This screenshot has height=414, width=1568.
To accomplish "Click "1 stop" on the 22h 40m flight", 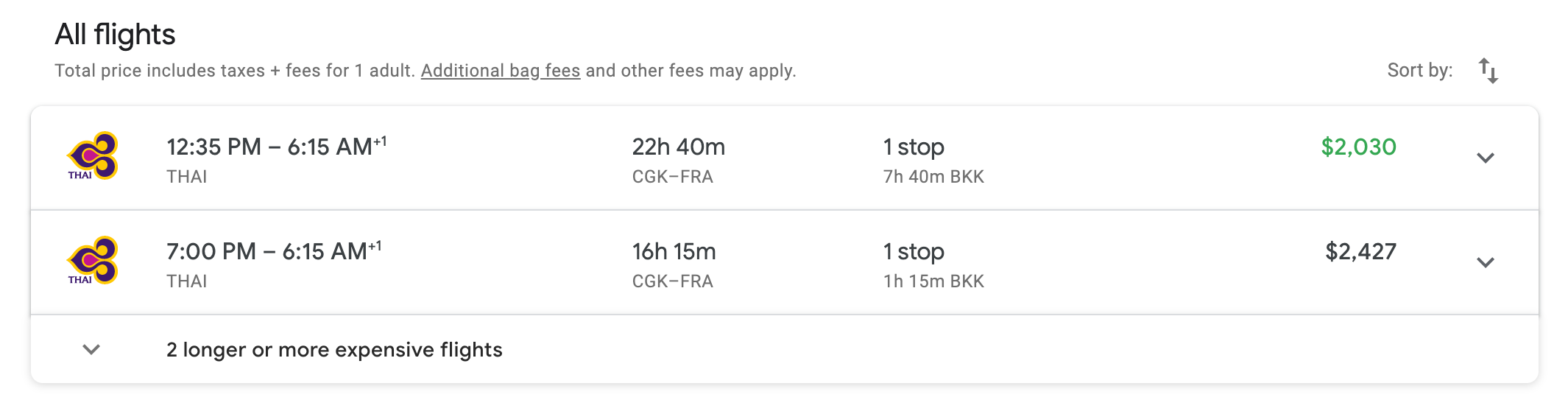I will [914, 147].
